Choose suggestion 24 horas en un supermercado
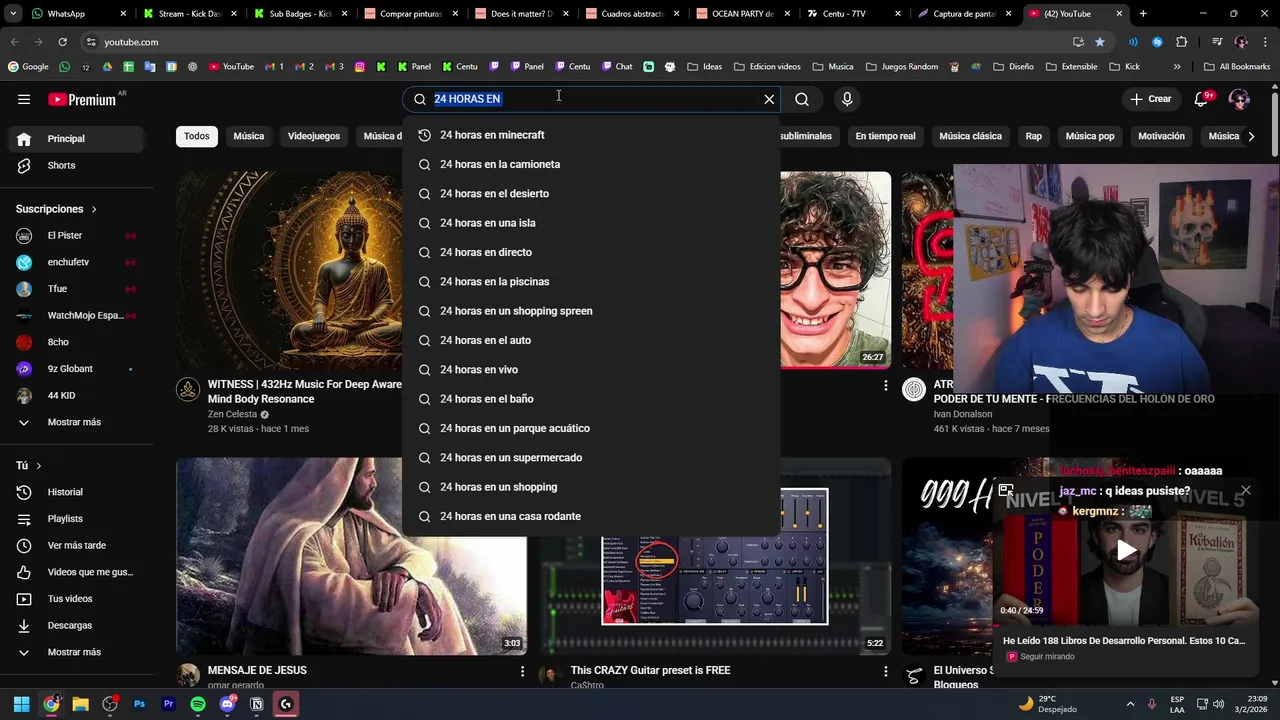Viewport: 1280px width, 720px height. (591, 458)
